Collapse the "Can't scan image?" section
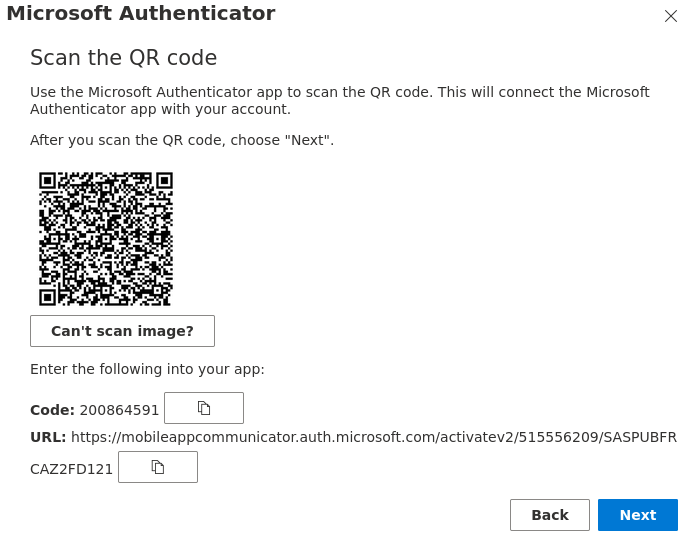Screen dimensions: 693x546 pos(122,331)
